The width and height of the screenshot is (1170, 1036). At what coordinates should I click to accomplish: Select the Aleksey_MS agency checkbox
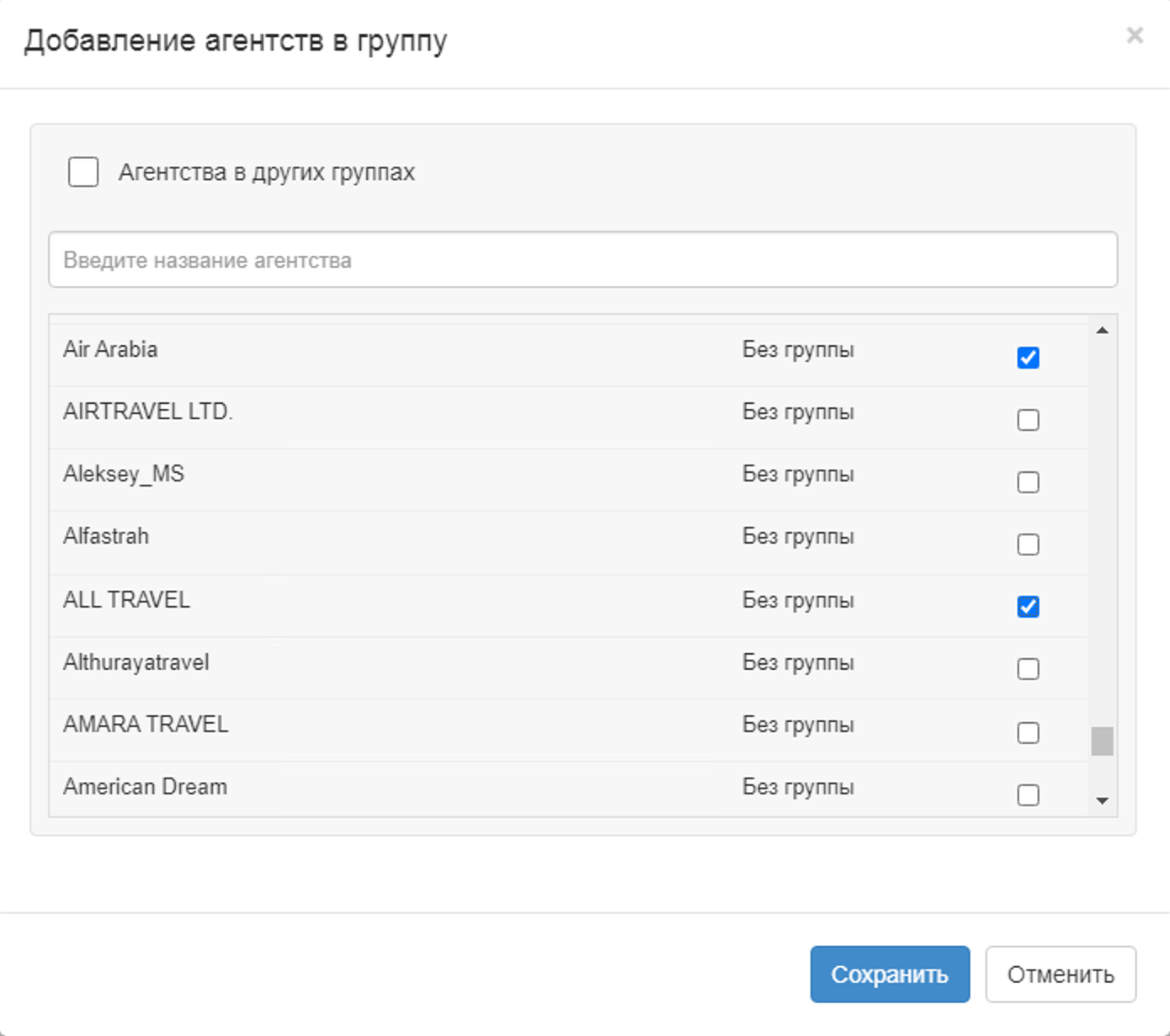(x=1028, y=482)
